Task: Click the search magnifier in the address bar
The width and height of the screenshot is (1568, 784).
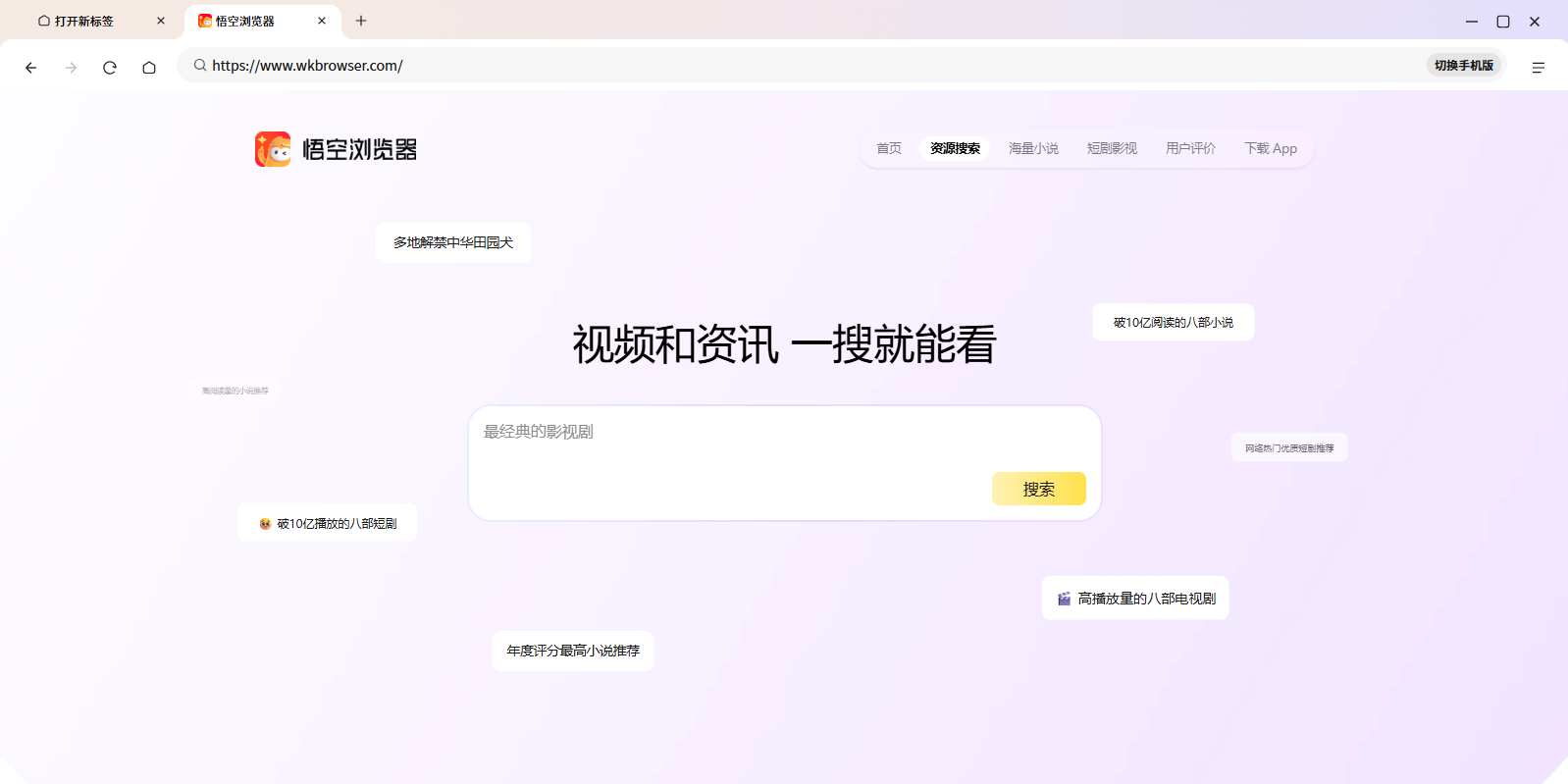Action: click(x=200, y=66)
